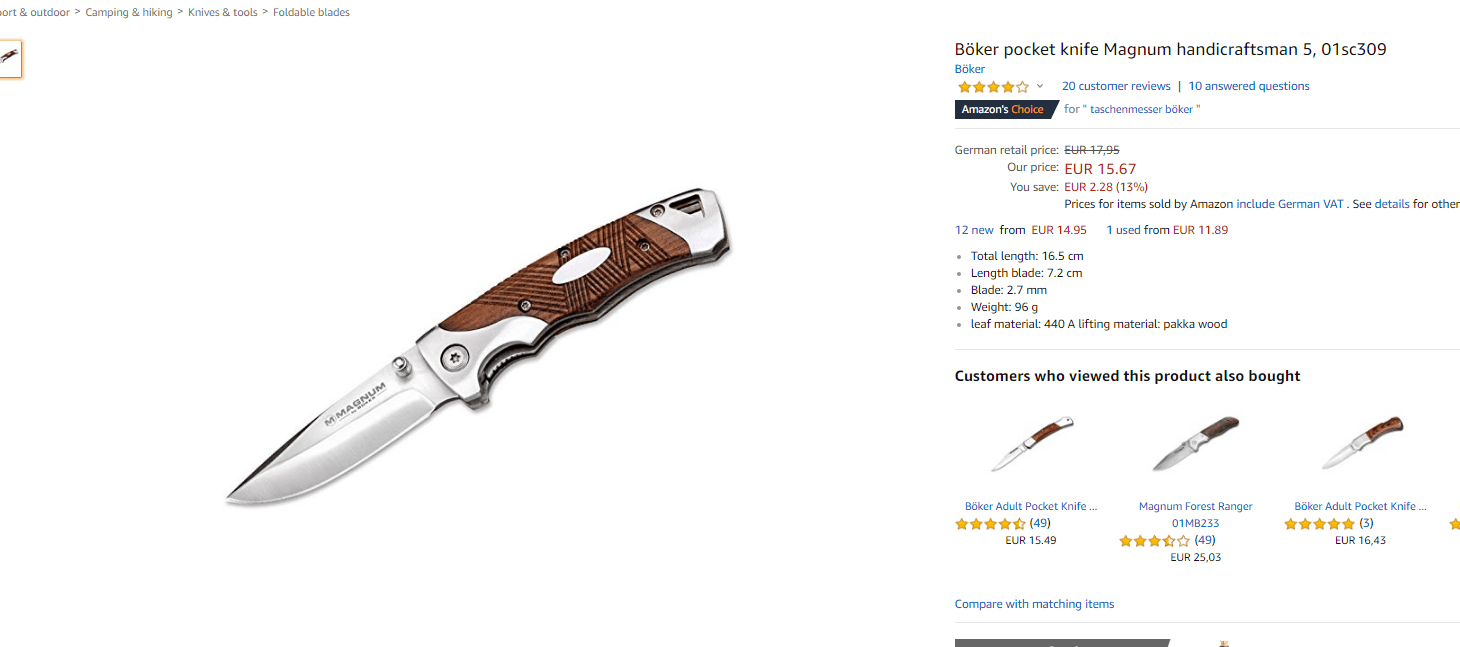Show price details link
The width and height of the screenshot is (1460, 647).
coord(1392,204)
